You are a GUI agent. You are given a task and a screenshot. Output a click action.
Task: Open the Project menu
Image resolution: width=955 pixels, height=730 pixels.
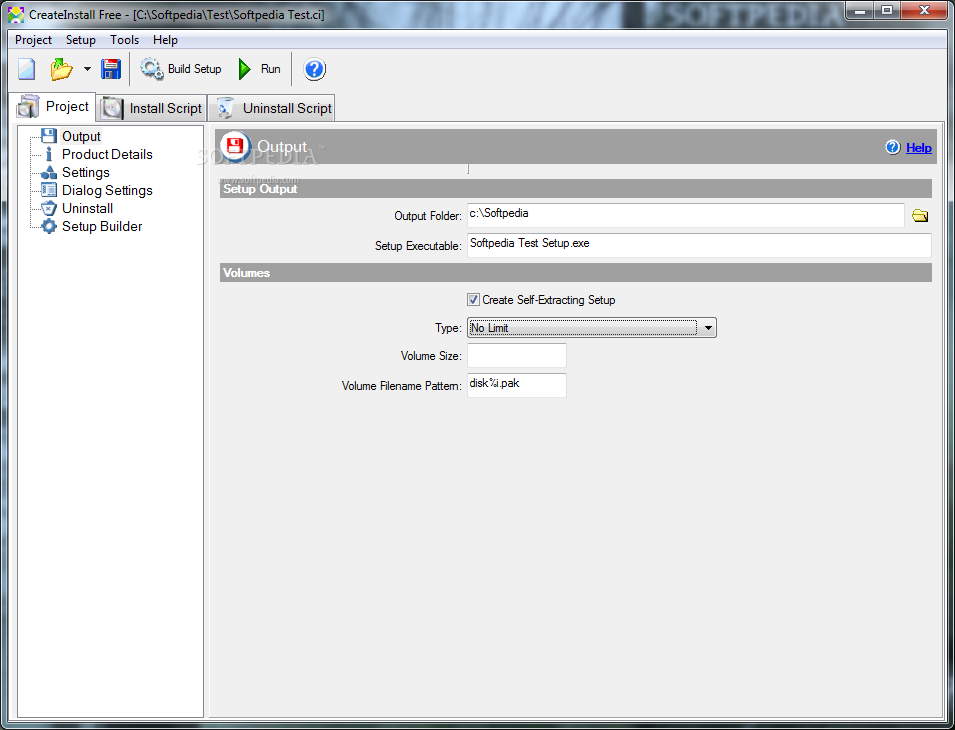[33, 40]
